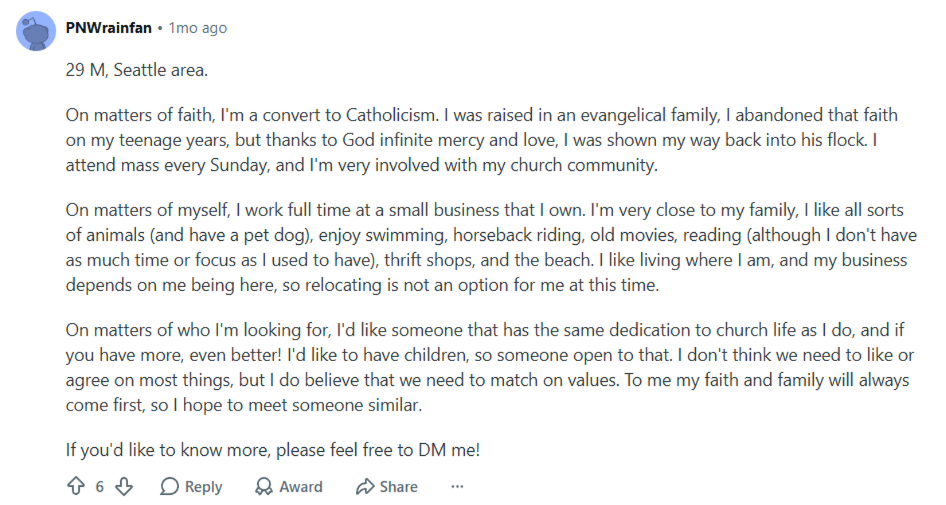Open the '1mo ago' timestamp permalink
Viewport: 946px width, 505px height.
point(198,28)
